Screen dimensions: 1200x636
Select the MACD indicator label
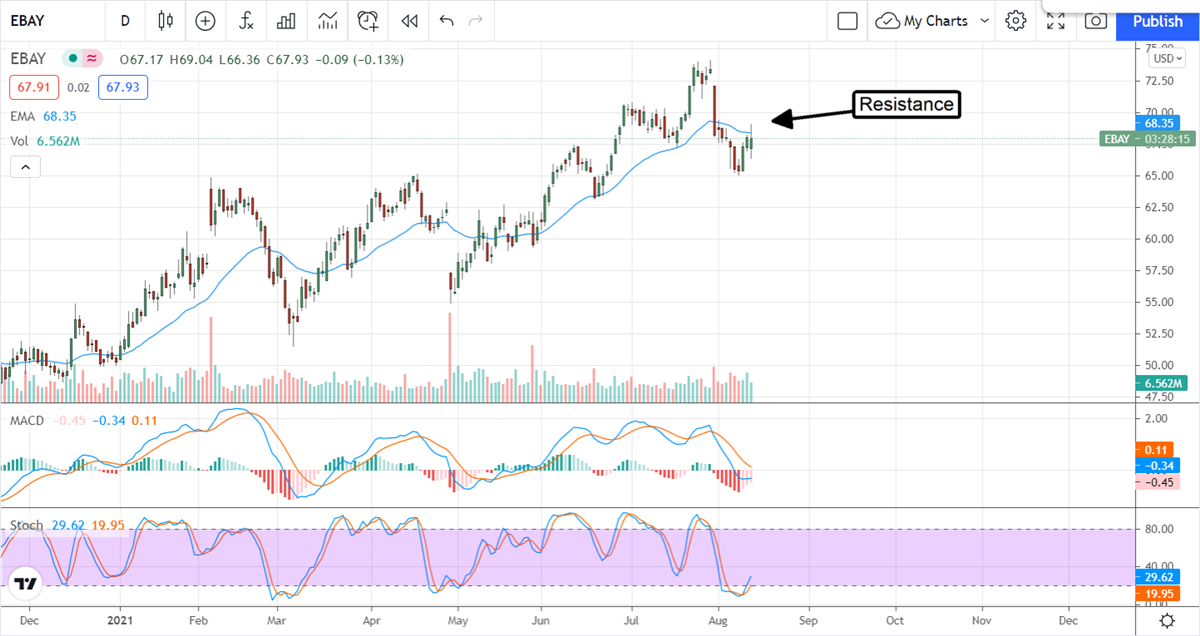coord(27,420)
